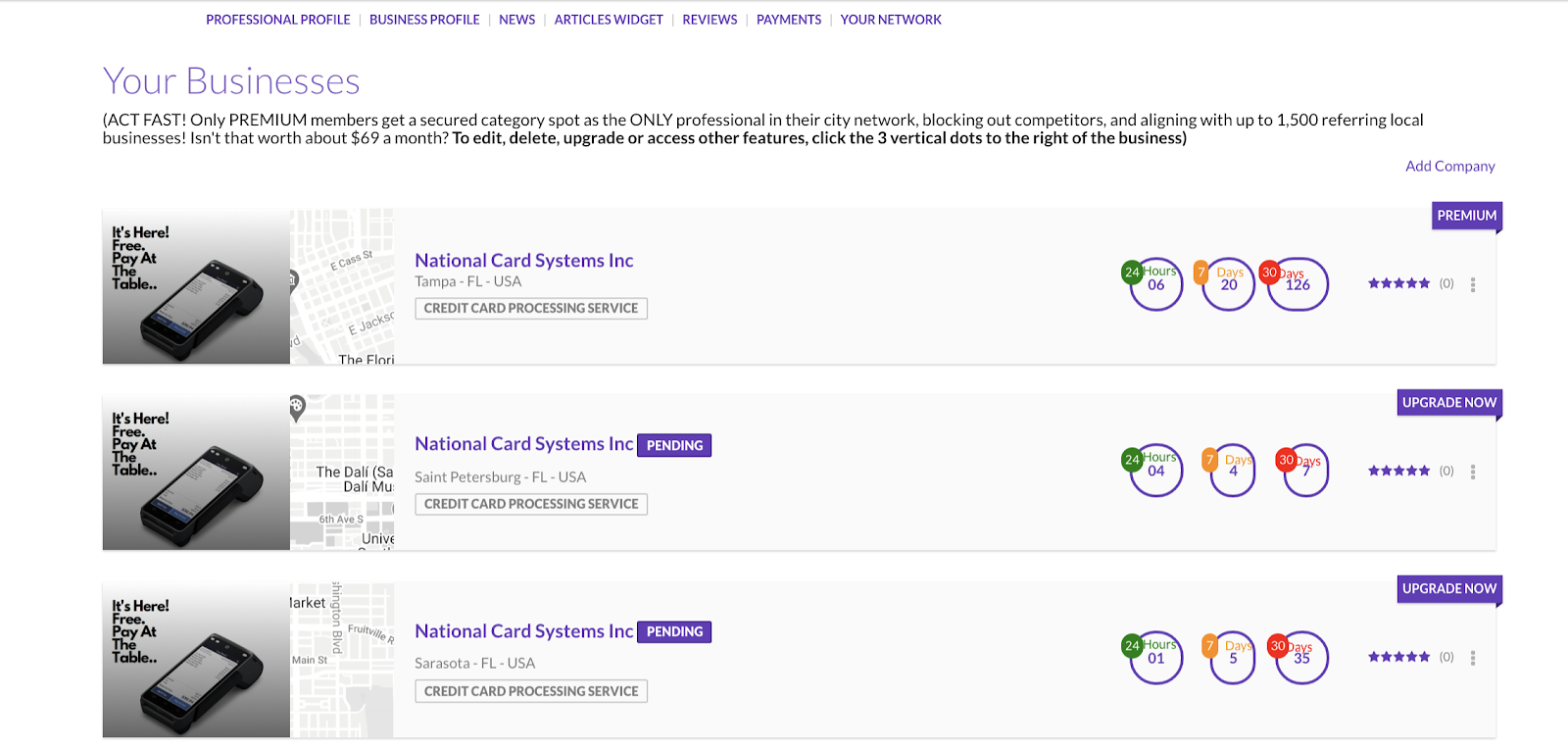Click the 30 Days stat circle showing 35
Viewport: 1568px width, 747px height.
coord(1299,657)
